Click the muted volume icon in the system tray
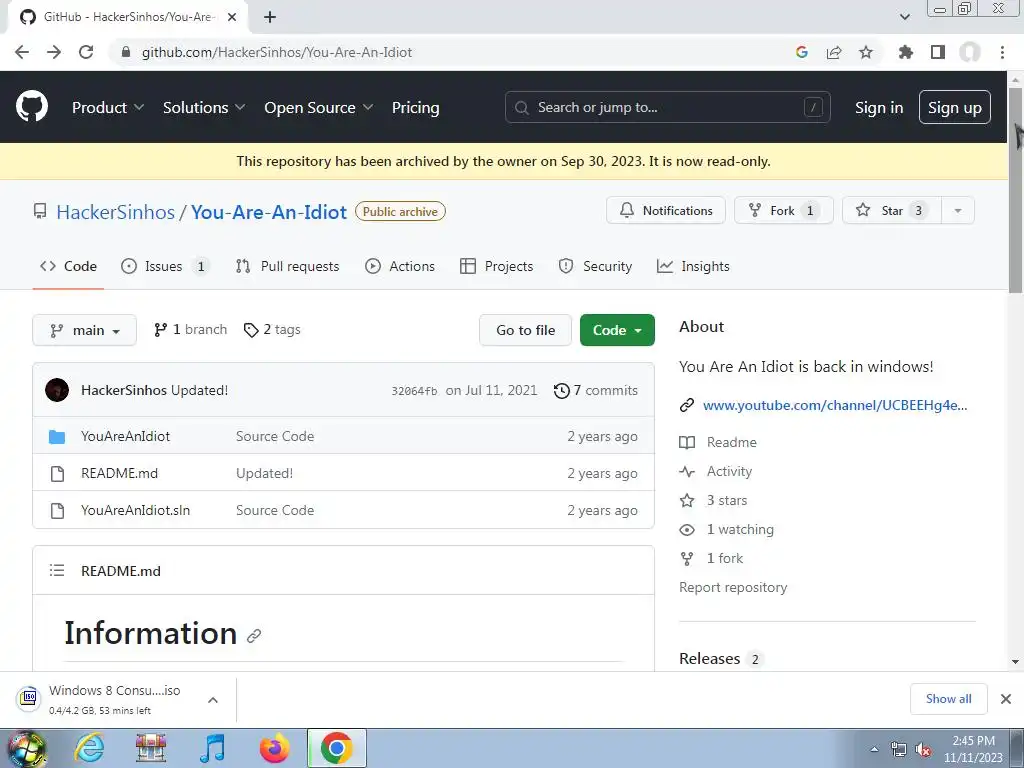Screen dimensions: 1024x768 [923, 749]
